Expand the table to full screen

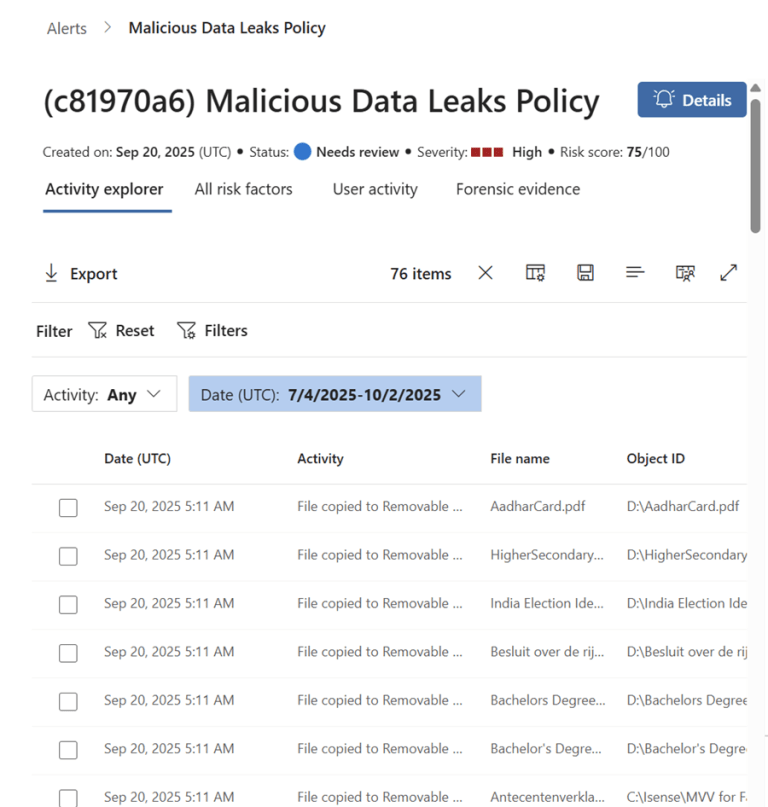click(728, 272)
